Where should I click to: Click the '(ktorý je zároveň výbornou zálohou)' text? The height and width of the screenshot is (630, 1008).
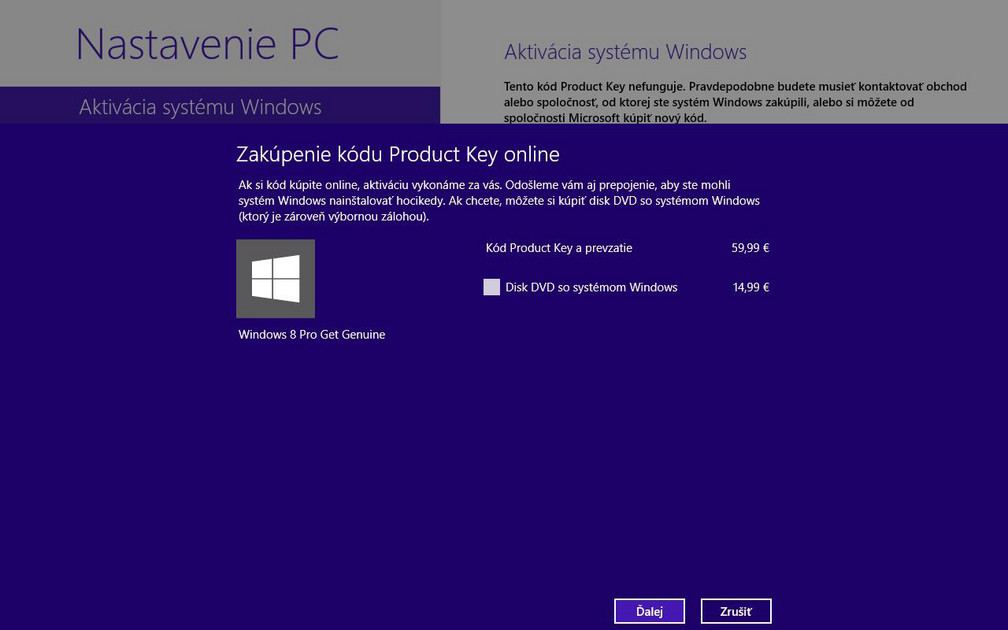click(333, 216)
